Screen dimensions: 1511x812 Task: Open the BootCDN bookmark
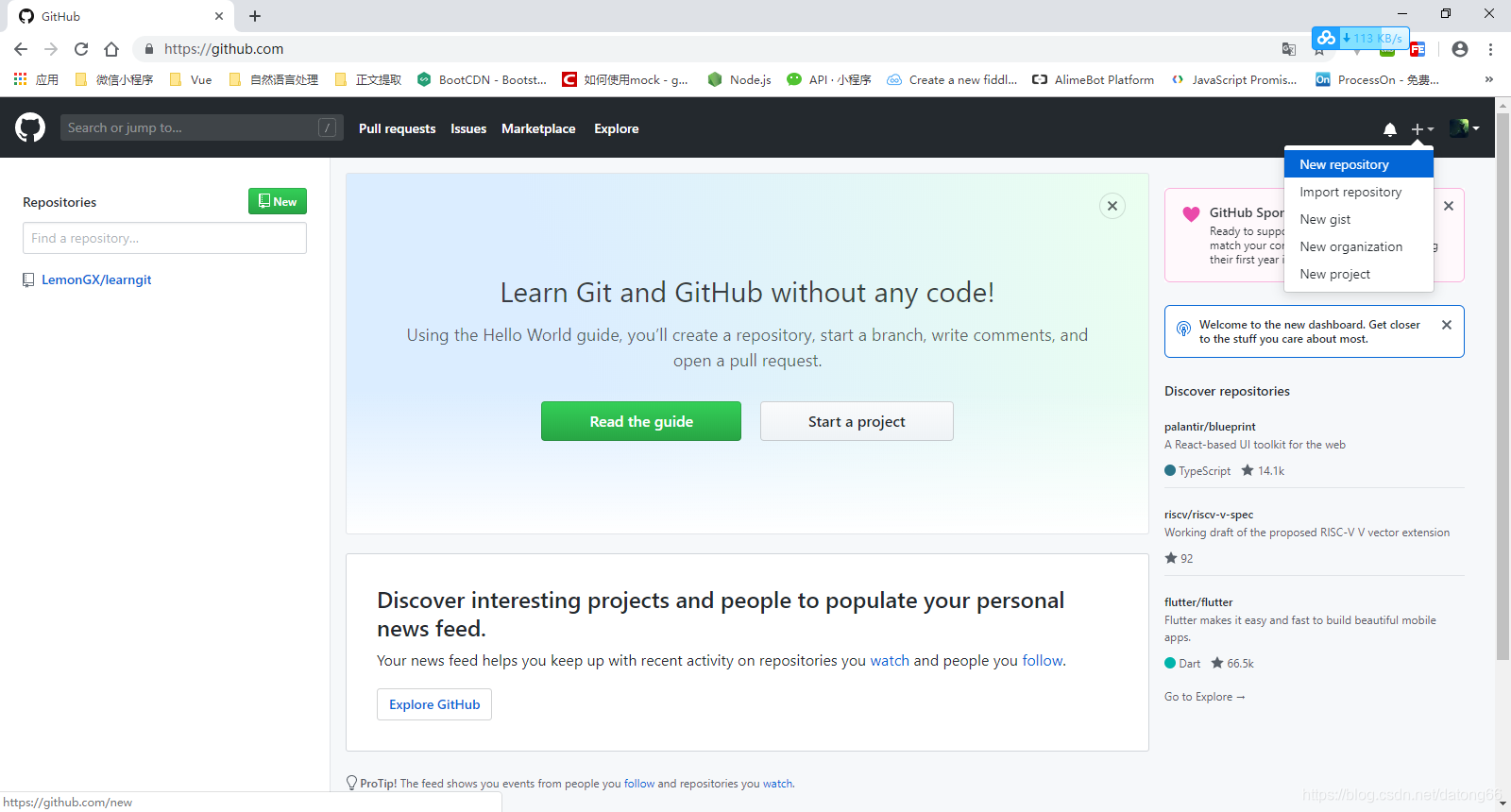pos(482,80)
